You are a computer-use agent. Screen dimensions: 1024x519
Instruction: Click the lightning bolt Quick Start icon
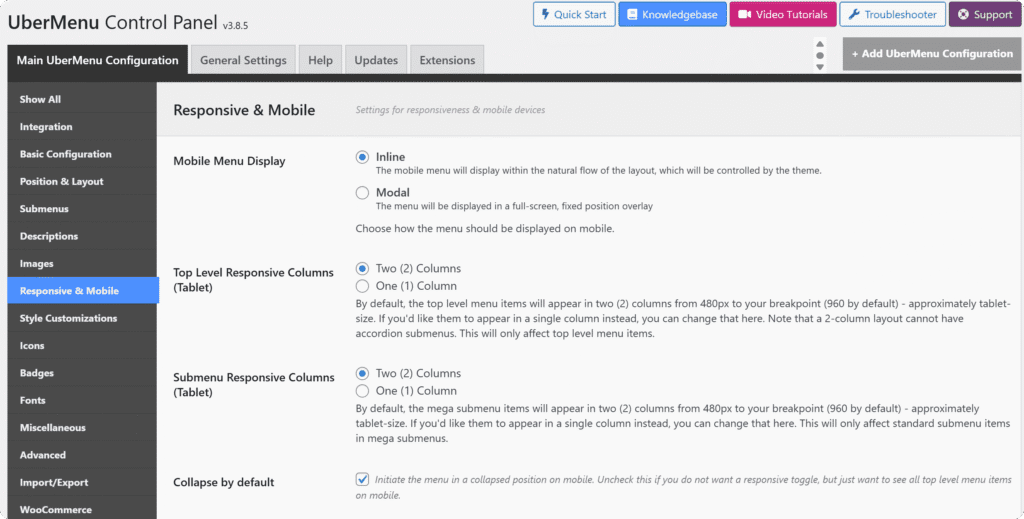[545, 14]
